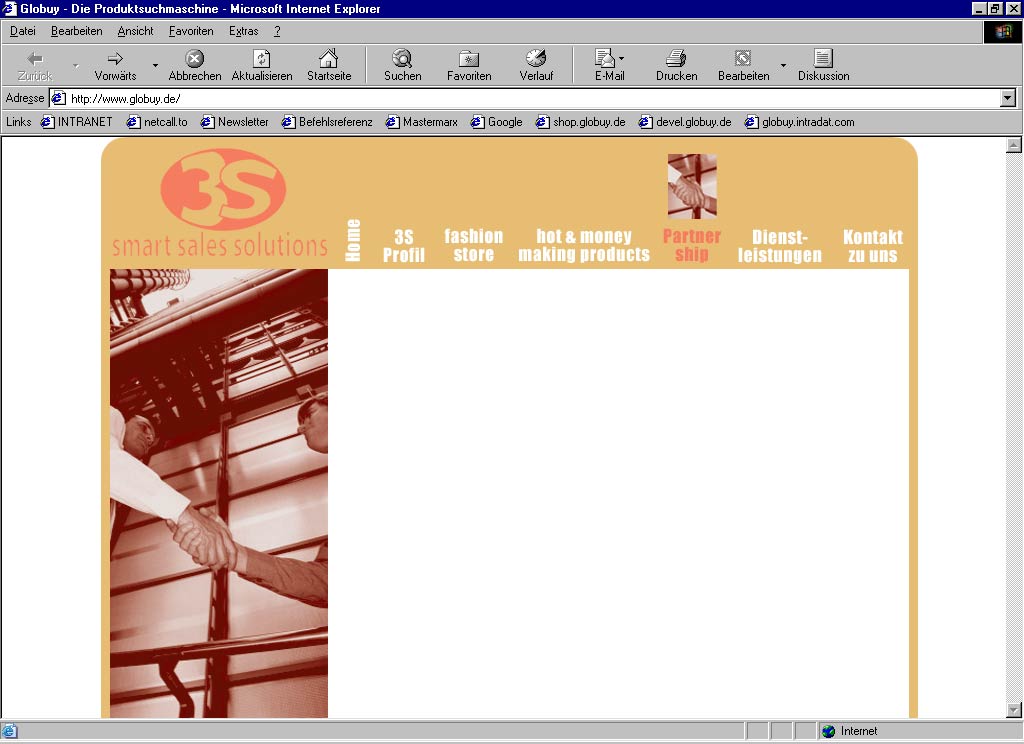Image resolution: width=1024 pixels, height=744 pixels.
Task: Open the ? help menu
Action: [277, 31]
